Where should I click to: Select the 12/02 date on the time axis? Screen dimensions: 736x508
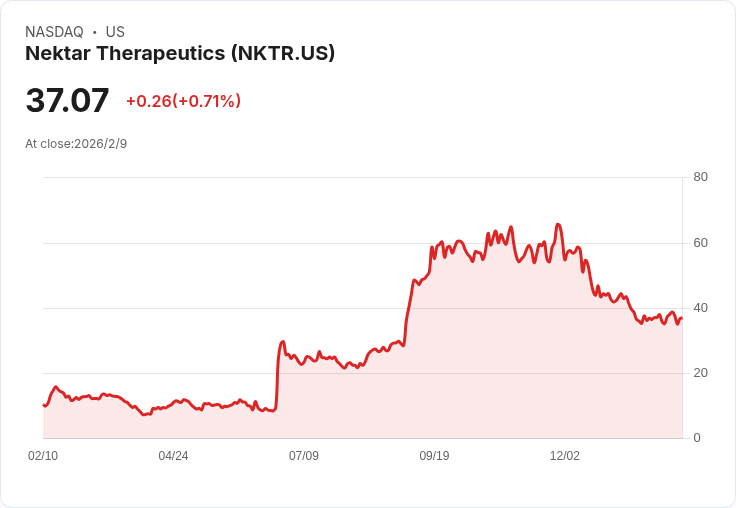(x=565, y=456)
